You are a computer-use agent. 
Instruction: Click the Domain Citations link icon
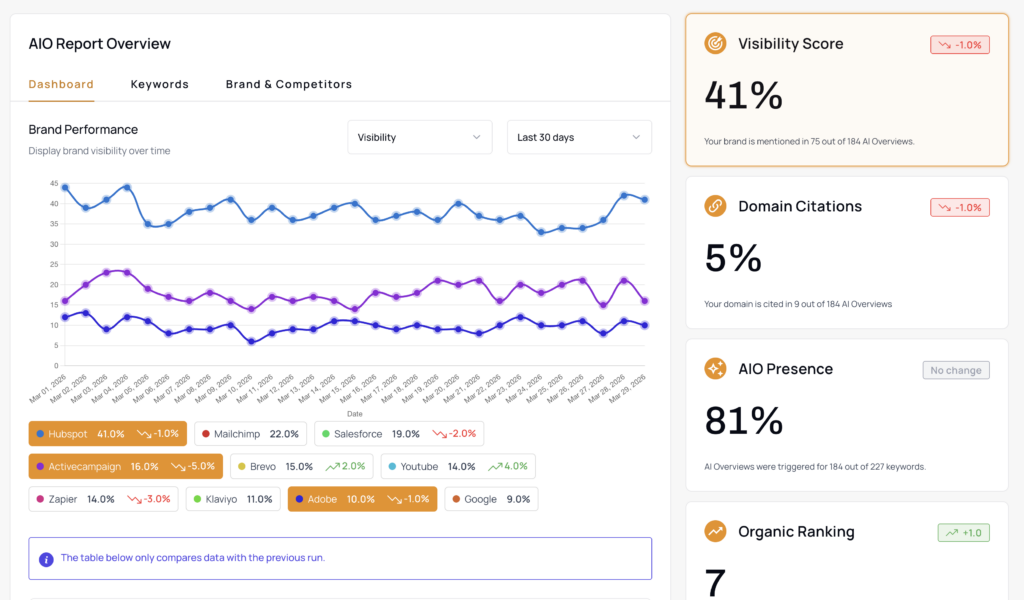(x=715, y=206)
